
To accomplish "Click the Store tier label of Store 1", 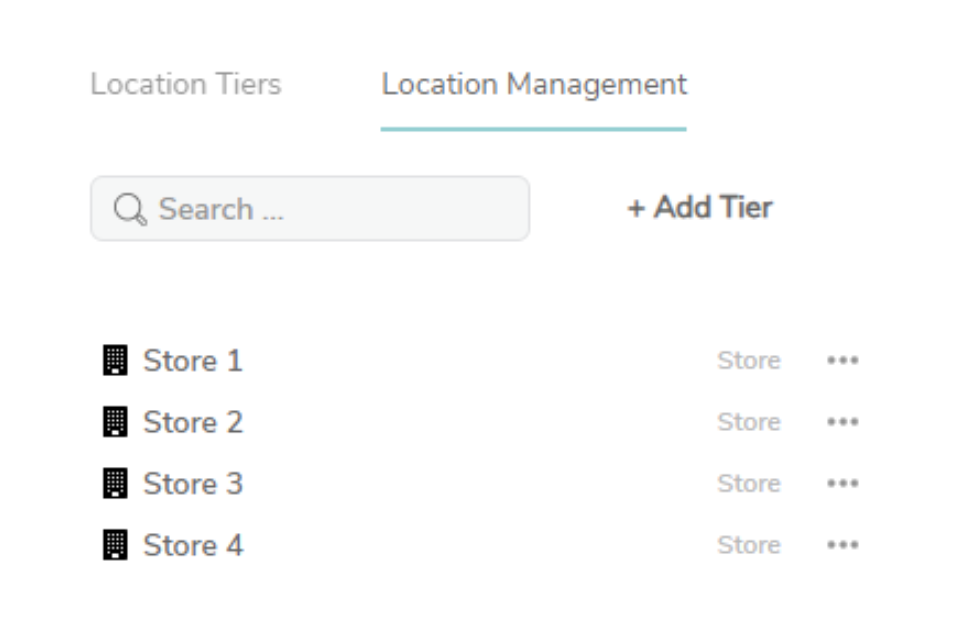I will (749, 360).
